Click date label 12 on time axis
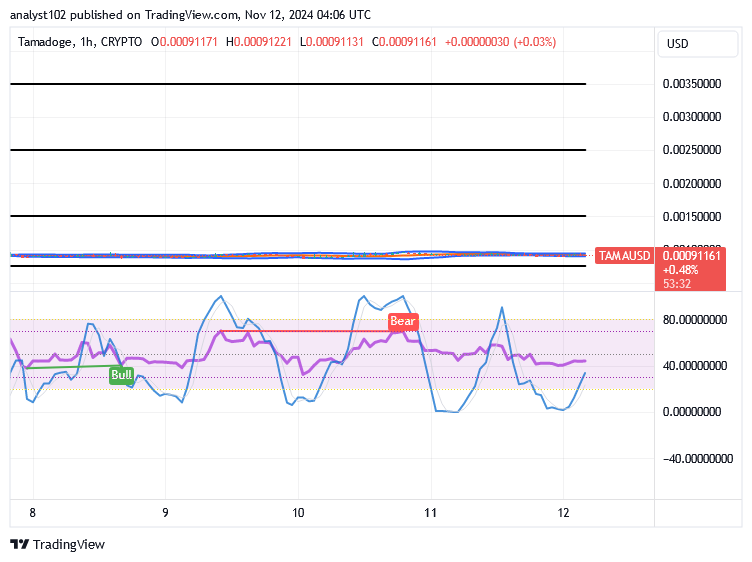The width and height of the screenshot is (752, 562). click(x=564, y=513)
